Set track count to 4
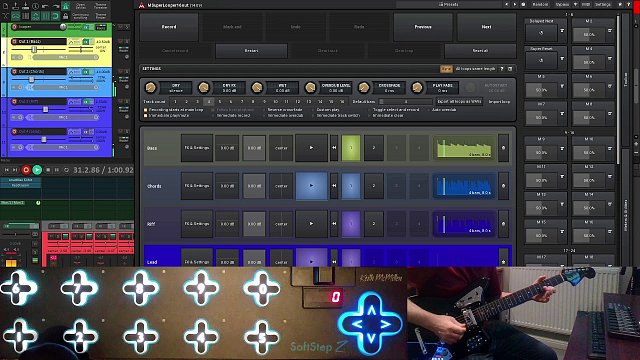 coord(209,102)
